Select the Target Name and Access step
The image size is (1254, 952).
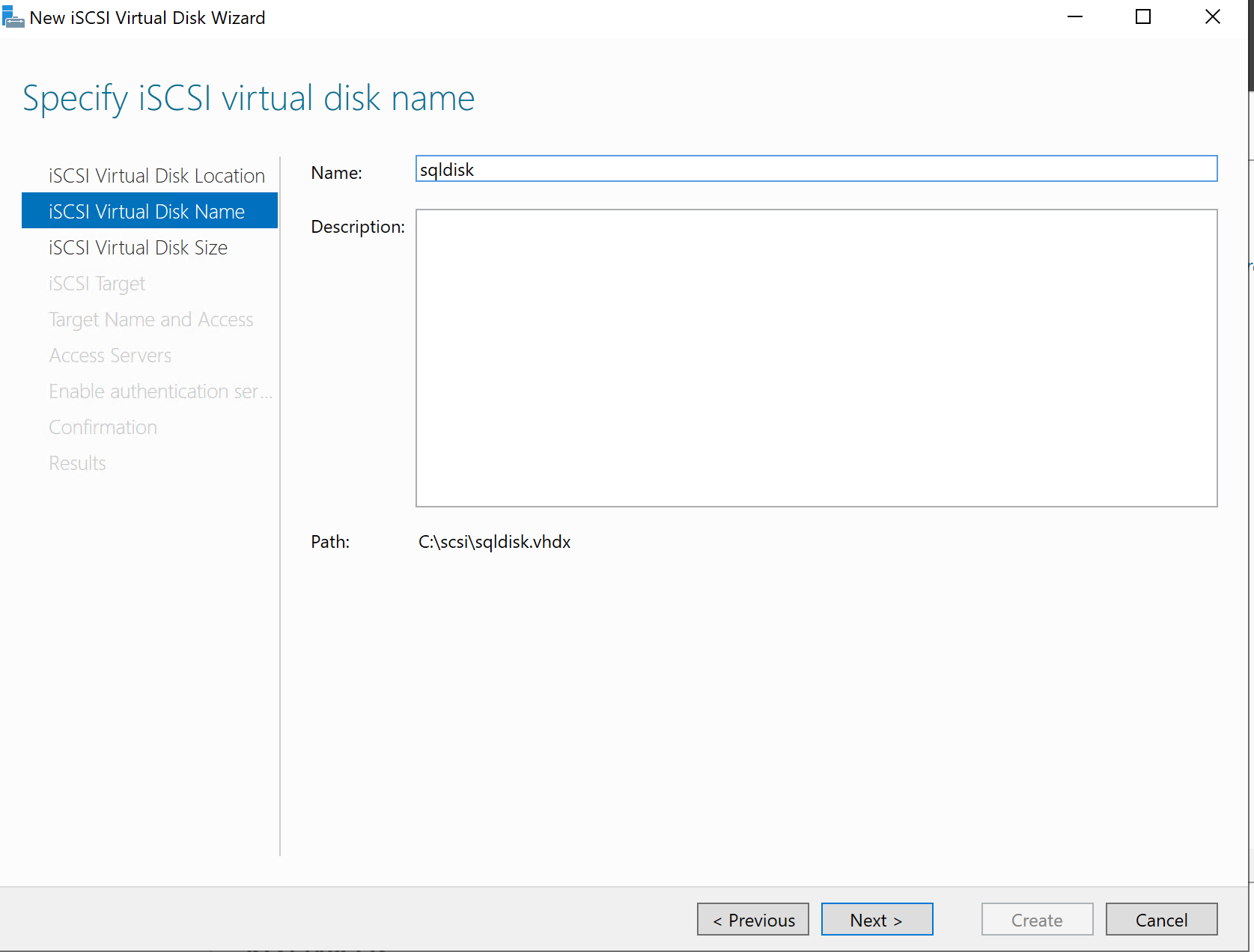point(150,320)
